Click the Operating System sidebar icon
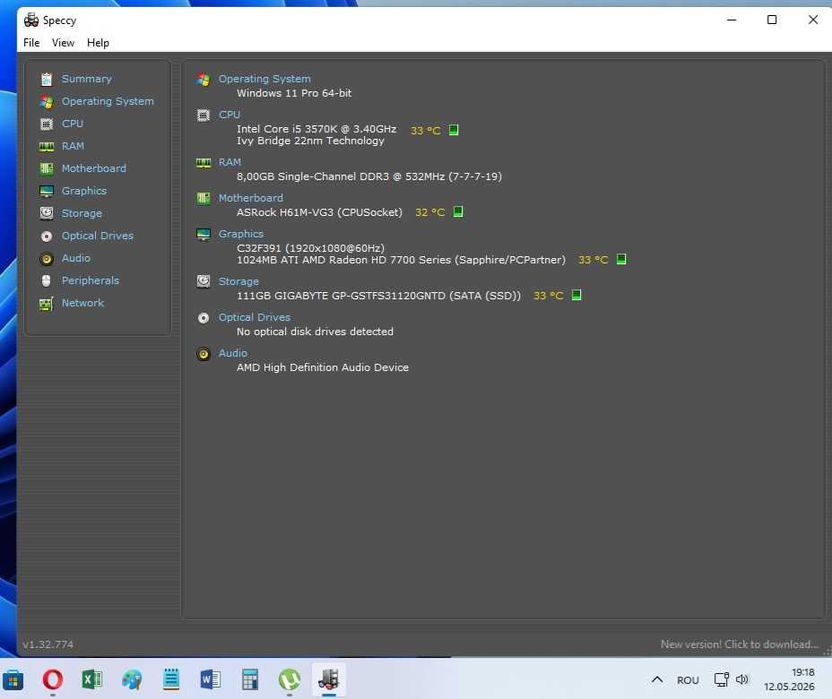This screenshot has width=832, height=699. click(x=46, y=101)
